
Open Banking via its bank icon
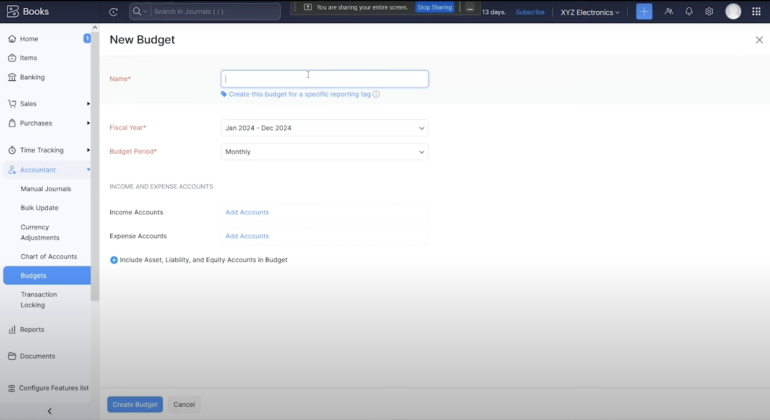pyautogui.click(x=12, y=77)
